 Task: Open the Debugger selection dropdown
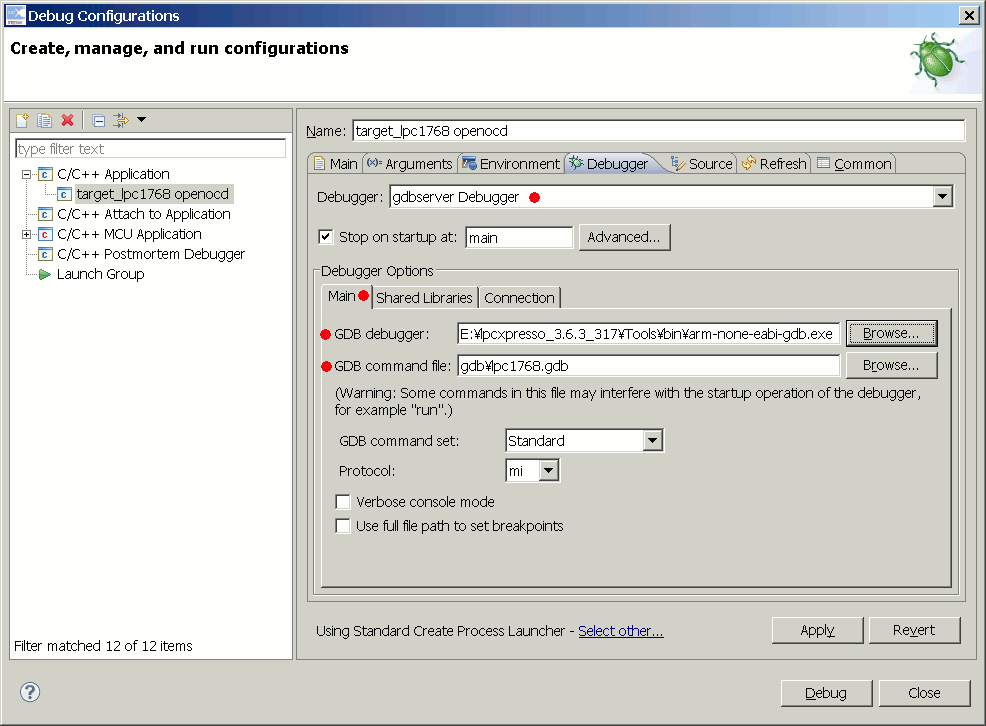pyautogui.click(x=941, y=197)
